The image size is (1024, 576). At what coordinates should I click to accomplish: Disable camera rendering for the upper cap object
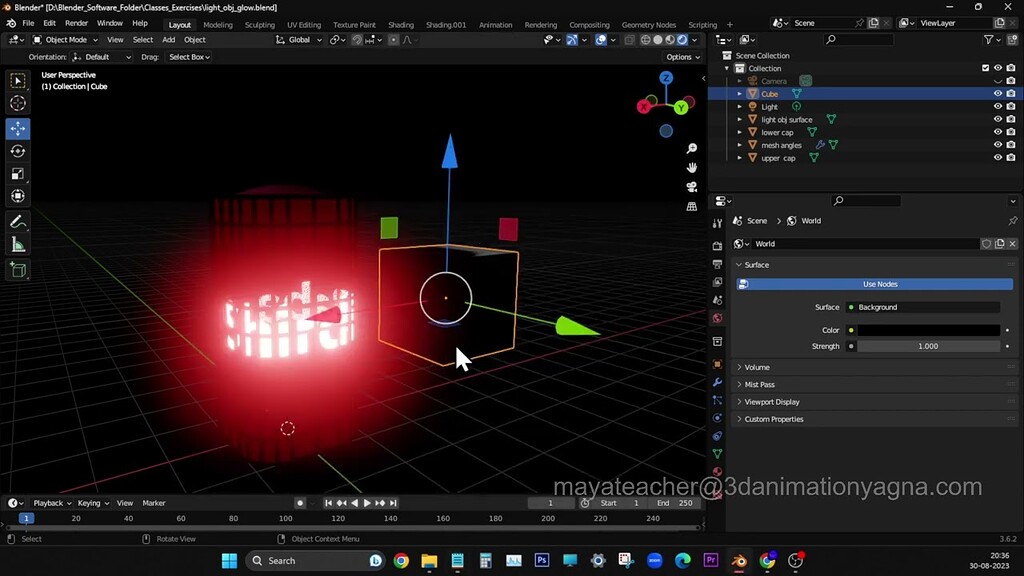1010,158
